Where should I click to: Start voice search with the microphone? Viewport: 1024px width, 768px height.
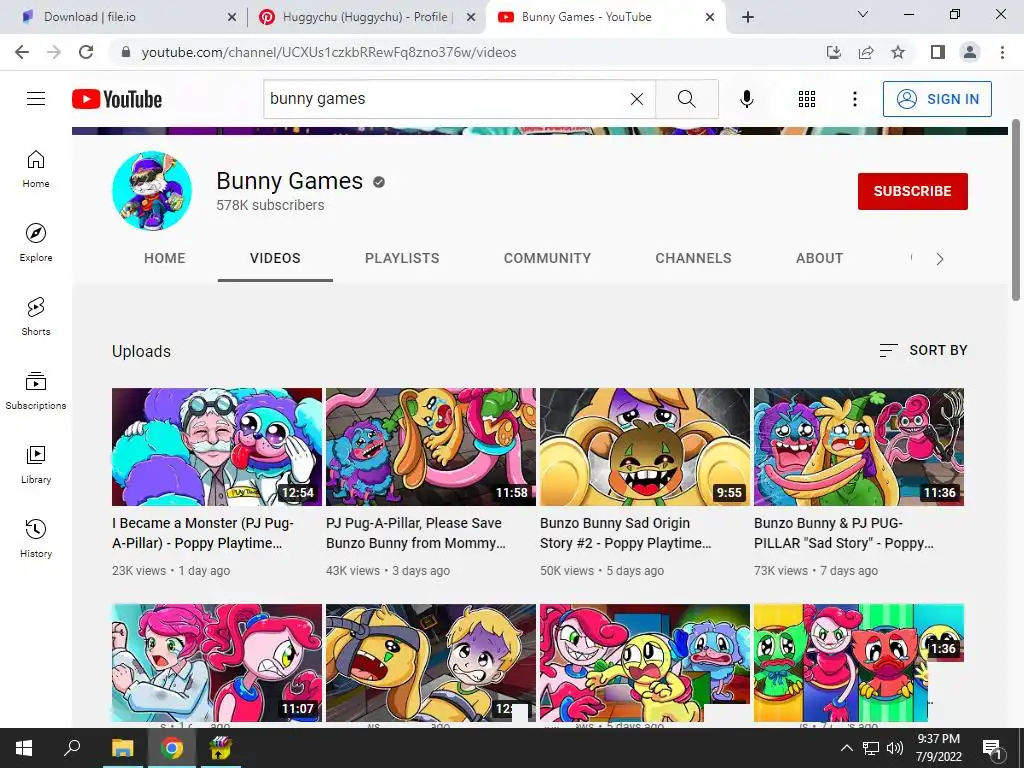pos(746,99)
